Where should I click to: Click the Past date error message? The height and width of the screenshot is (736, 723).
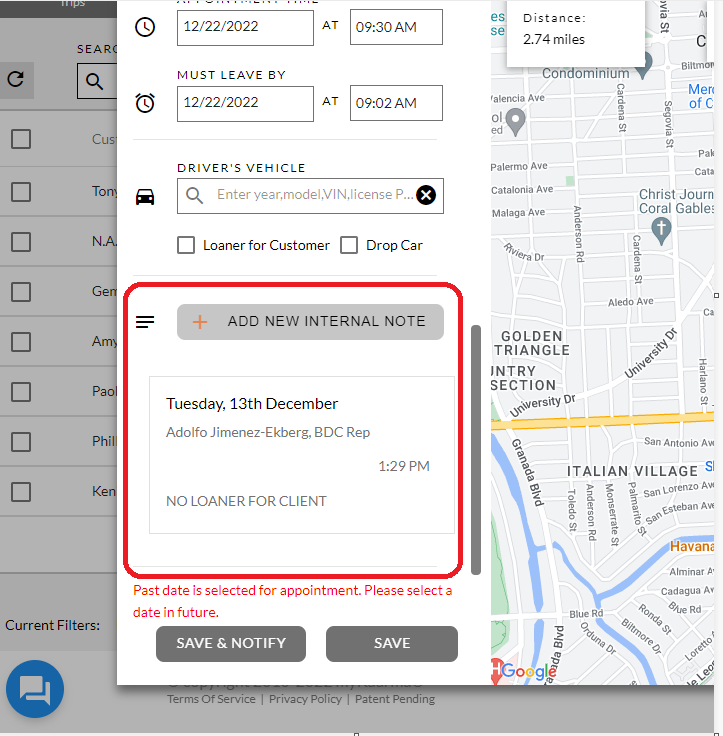(x=292, y=601)
